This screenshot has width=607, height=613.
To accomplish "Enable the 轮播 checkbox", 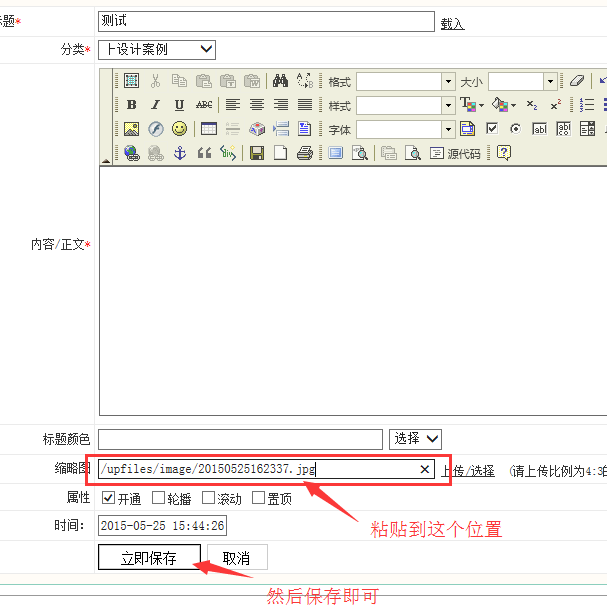I will click(158, 498).
